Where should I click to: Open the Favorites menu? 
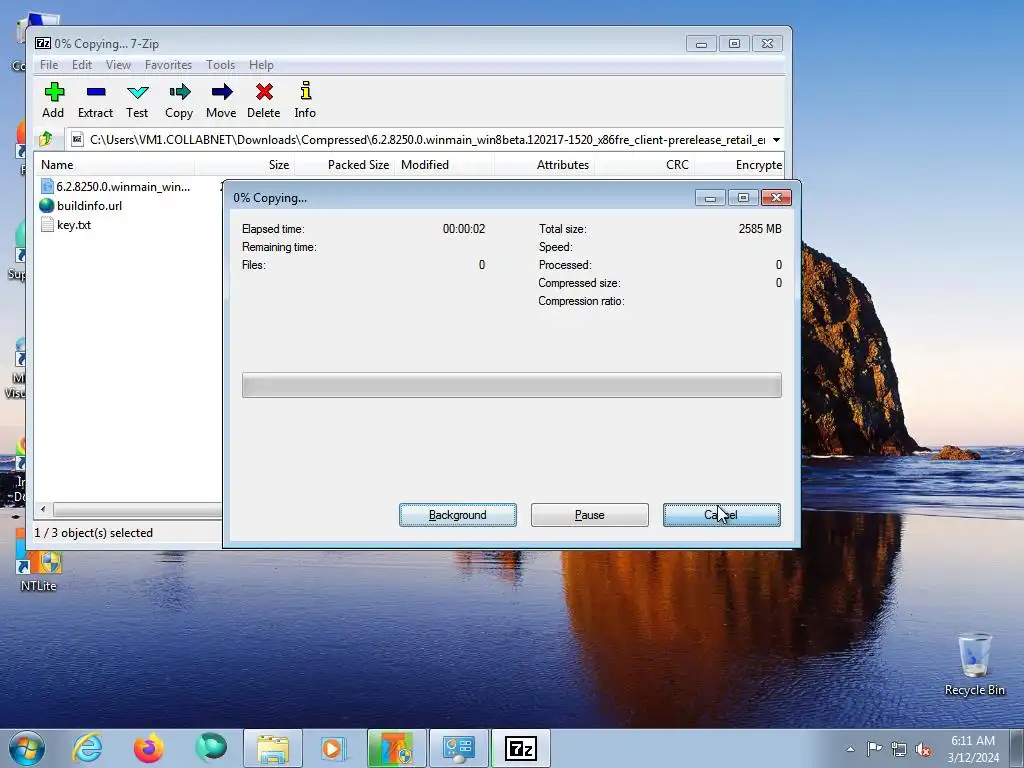point(168,65)
